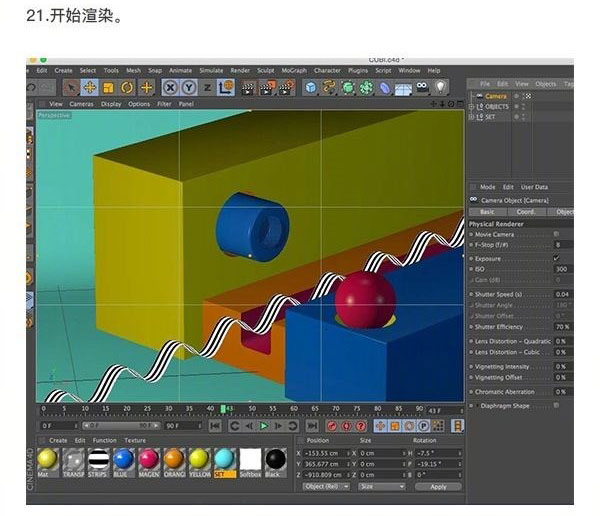Image resolution: width=600 pixels, height=516 pixels.
Task: Open the Simulate menu
Action: pos(211,70)
